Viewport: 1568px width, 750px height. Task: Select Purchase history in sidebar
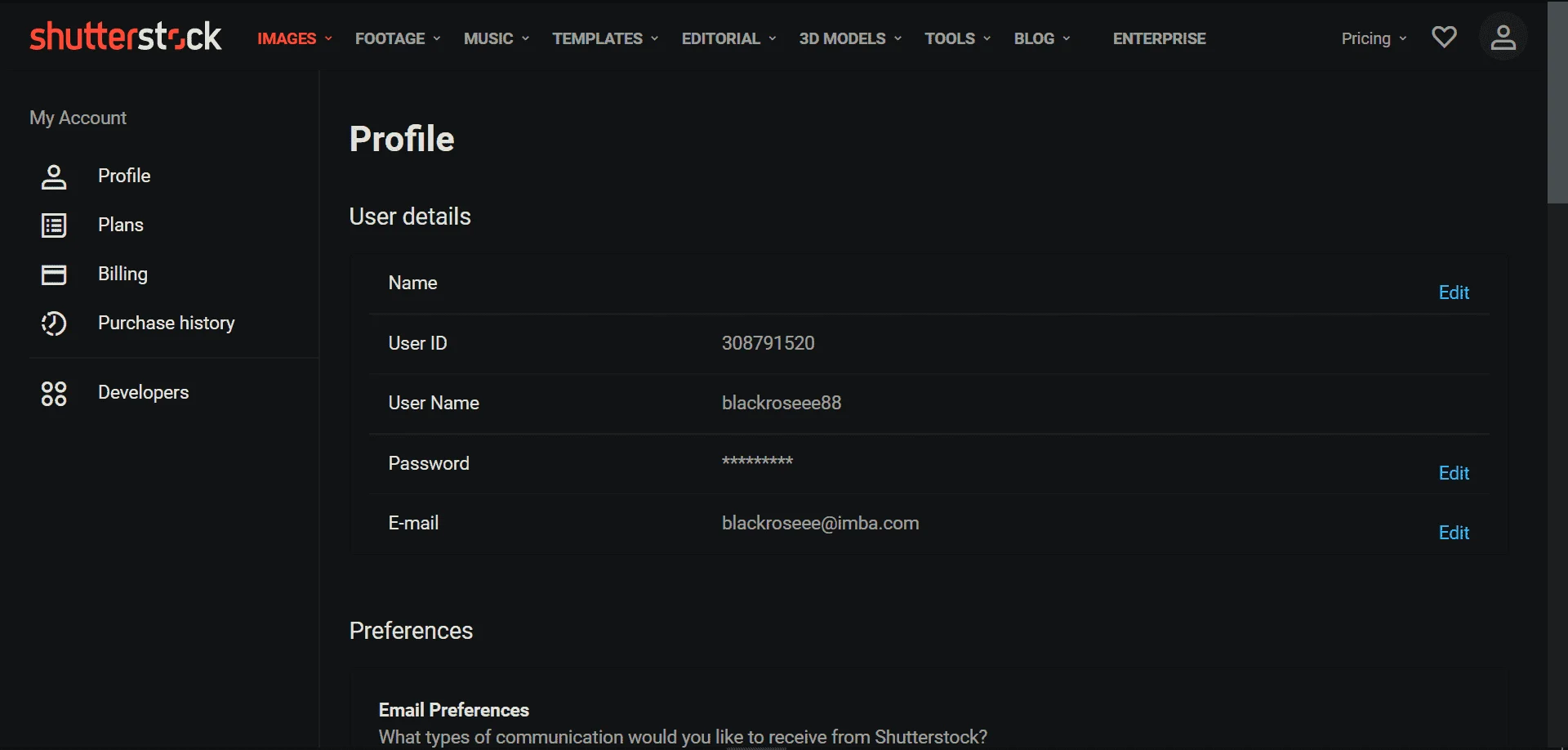click(167, 323)
